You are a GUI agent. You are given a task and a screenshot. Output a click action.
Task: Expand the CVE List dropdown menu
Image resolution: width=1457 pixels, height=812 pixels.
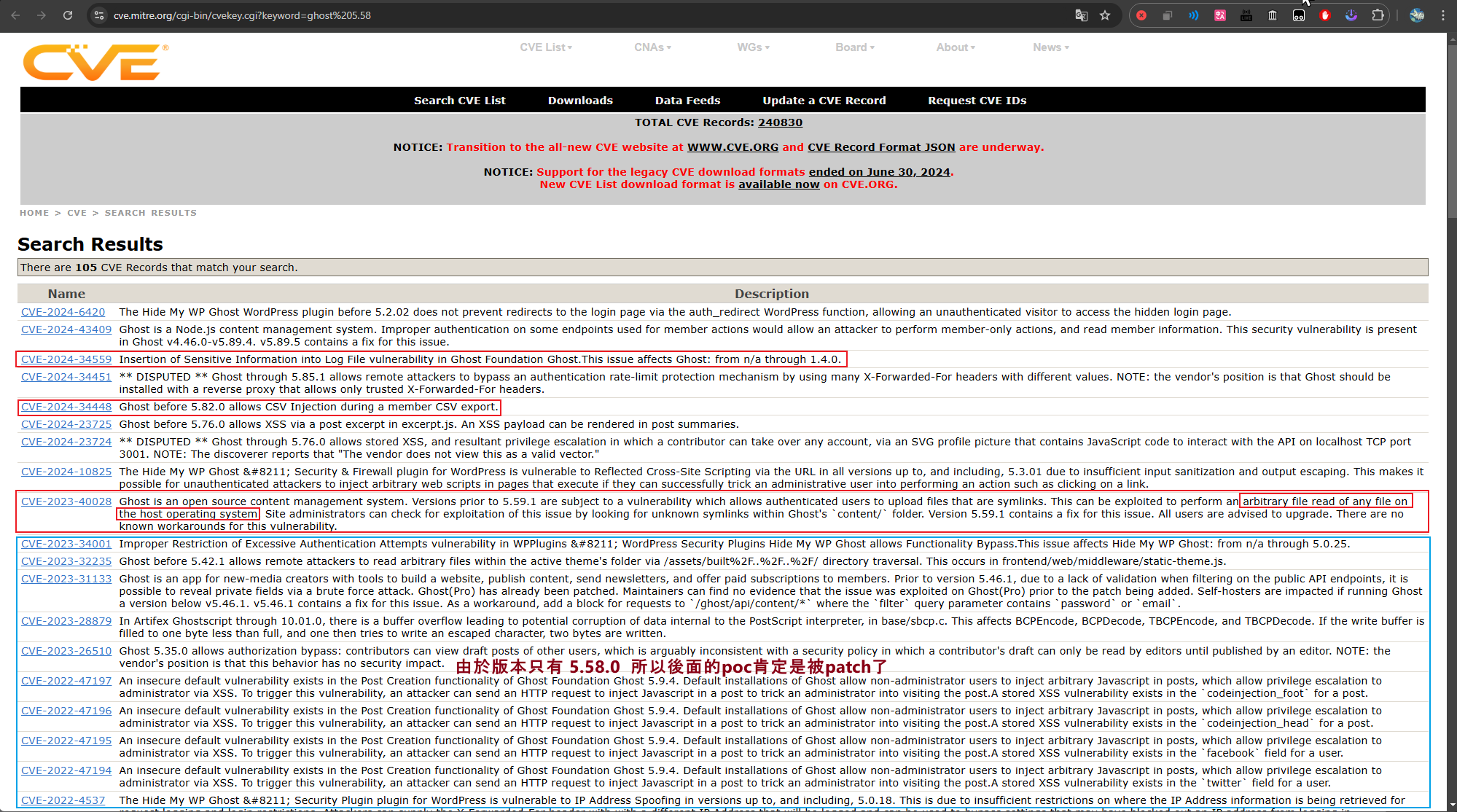[546, 47]
